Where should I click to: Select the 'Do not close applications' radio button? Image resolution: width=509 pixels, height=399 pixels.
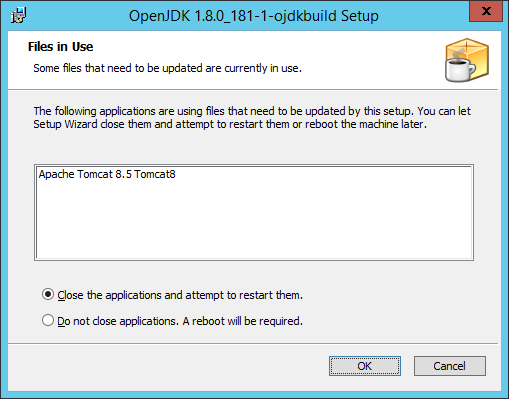click(48, 320)
